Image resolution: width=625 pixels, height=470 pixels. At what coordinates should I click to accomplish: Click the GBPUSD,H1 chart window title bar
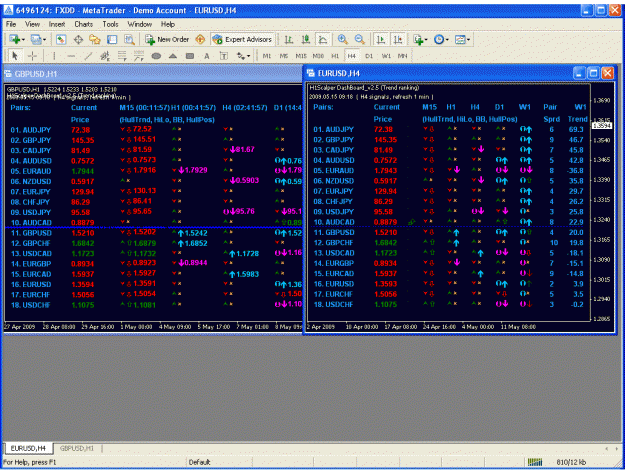(153, 74)
